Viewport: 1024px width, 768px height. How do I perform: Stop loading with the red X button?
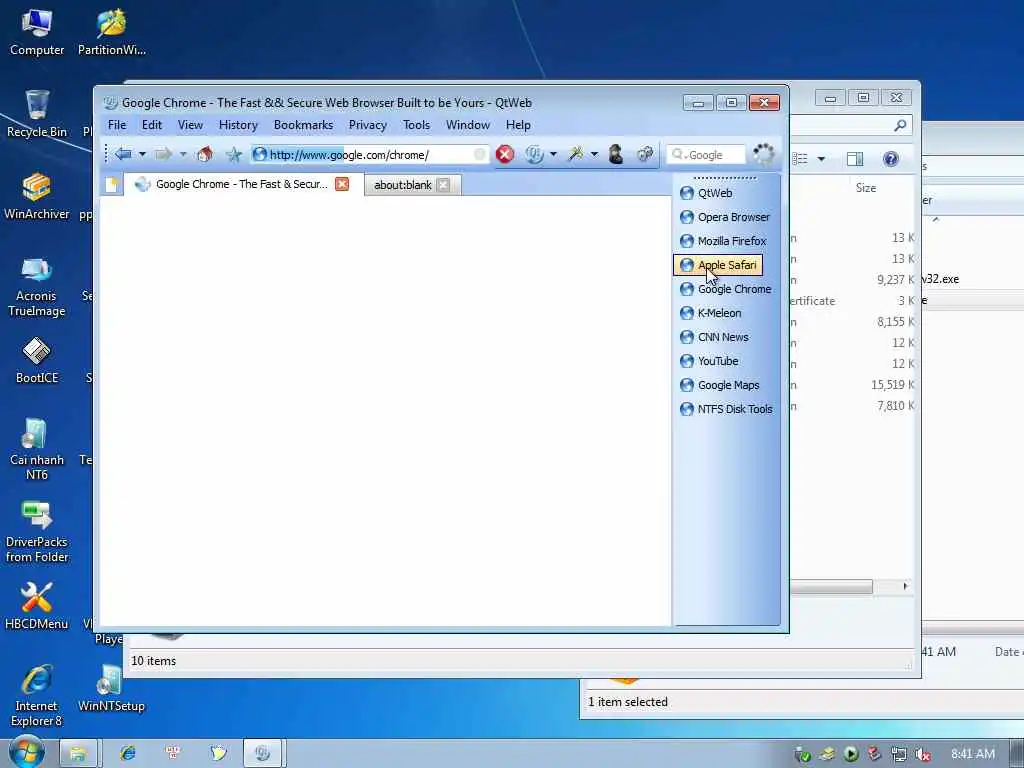(x=504, y=154)
